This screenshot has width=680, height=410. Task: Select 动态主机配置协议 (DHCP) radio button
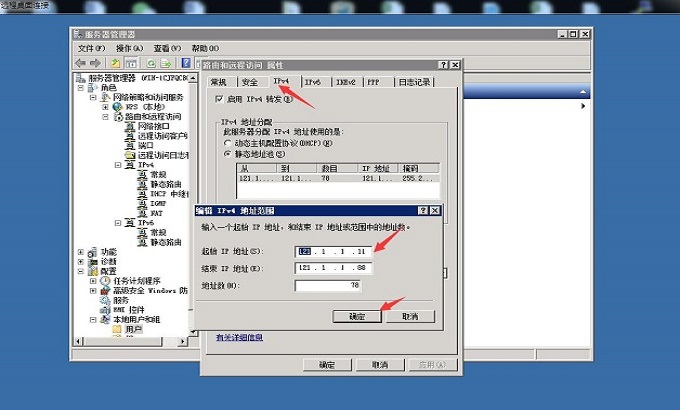click(x=228, y=142)
